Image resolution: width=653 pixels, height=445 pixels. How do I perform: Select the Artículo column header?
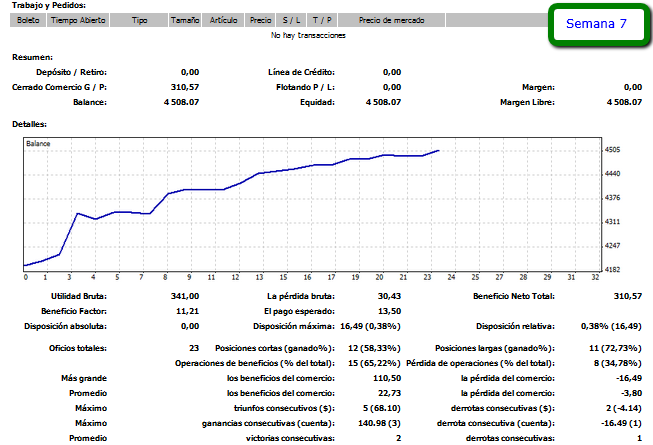224,20
